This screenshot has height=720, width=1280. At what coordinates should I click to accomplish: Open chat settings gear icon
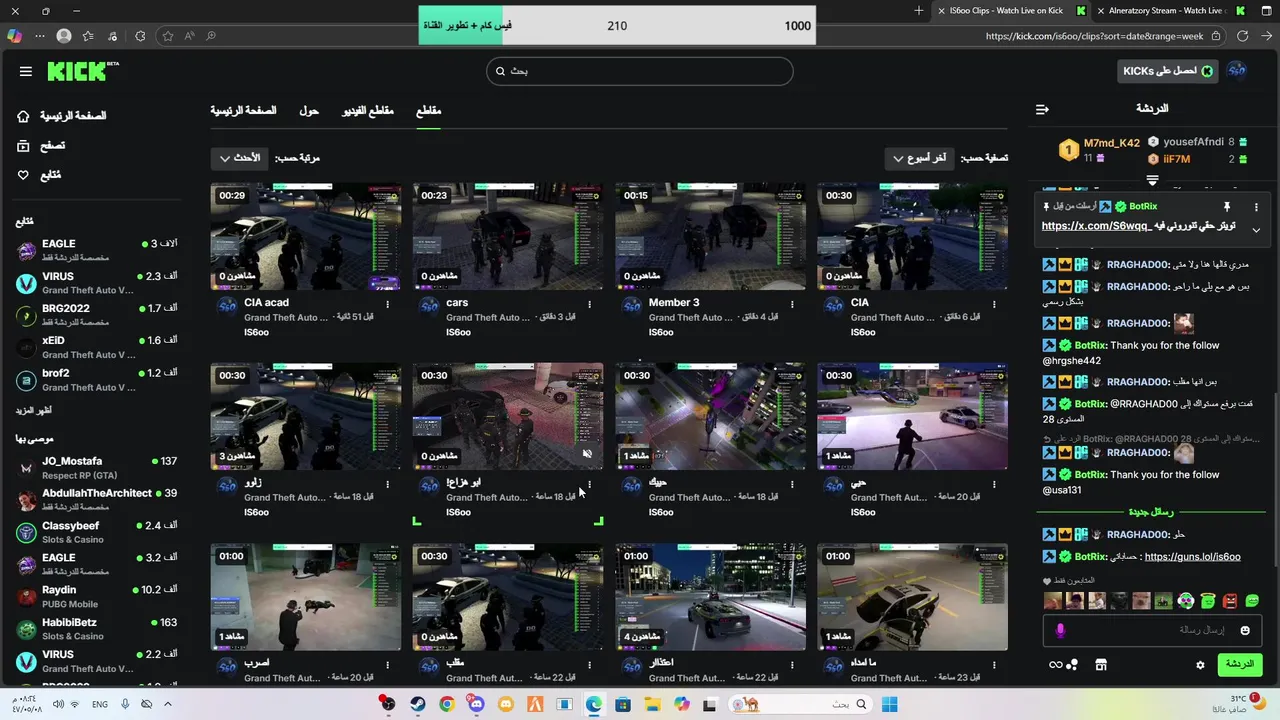(x=1201, y=665)
